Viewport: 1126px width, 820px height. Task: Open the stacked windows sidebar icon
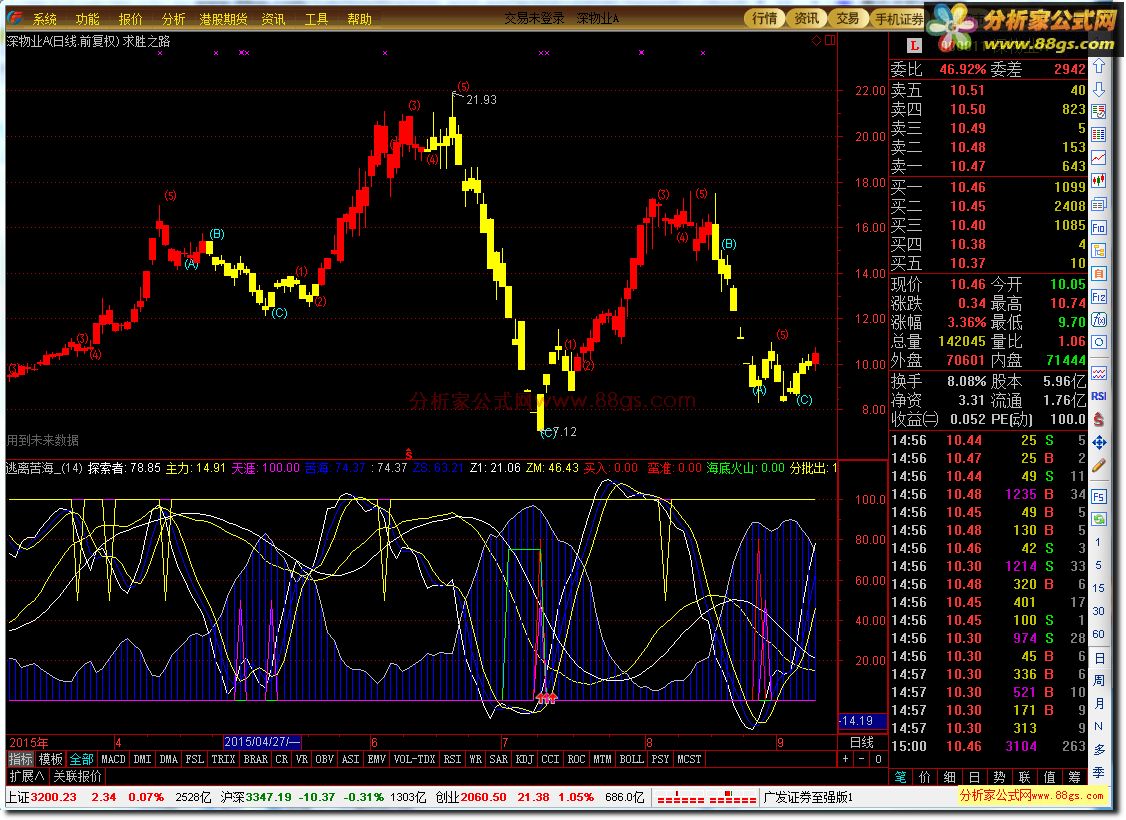(x=1099, y=205)
